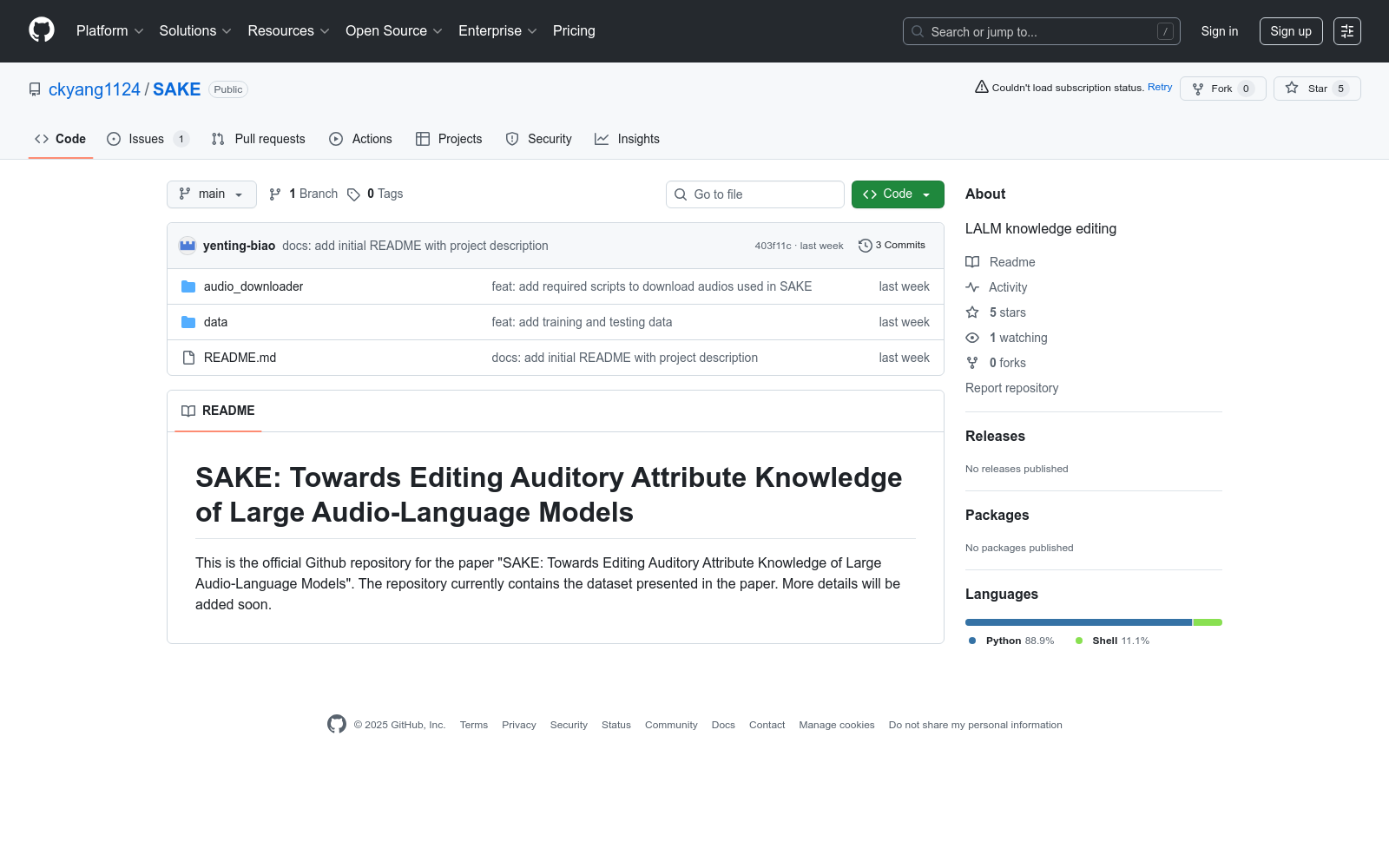
Task: Open the Insights tab
Action: (628, 139)
